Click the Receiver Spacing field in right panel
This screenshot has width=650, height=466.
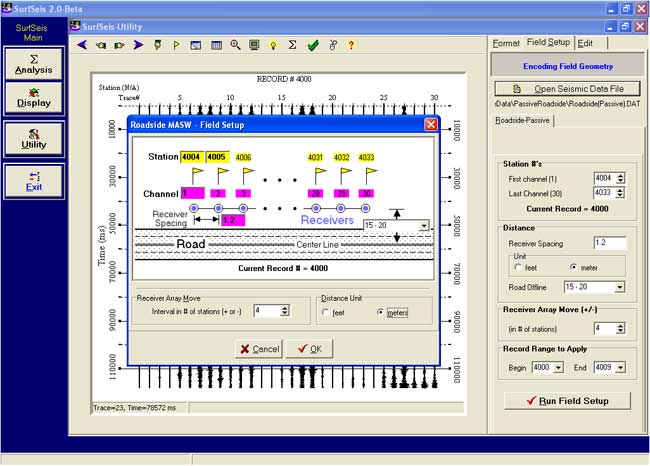610,243
